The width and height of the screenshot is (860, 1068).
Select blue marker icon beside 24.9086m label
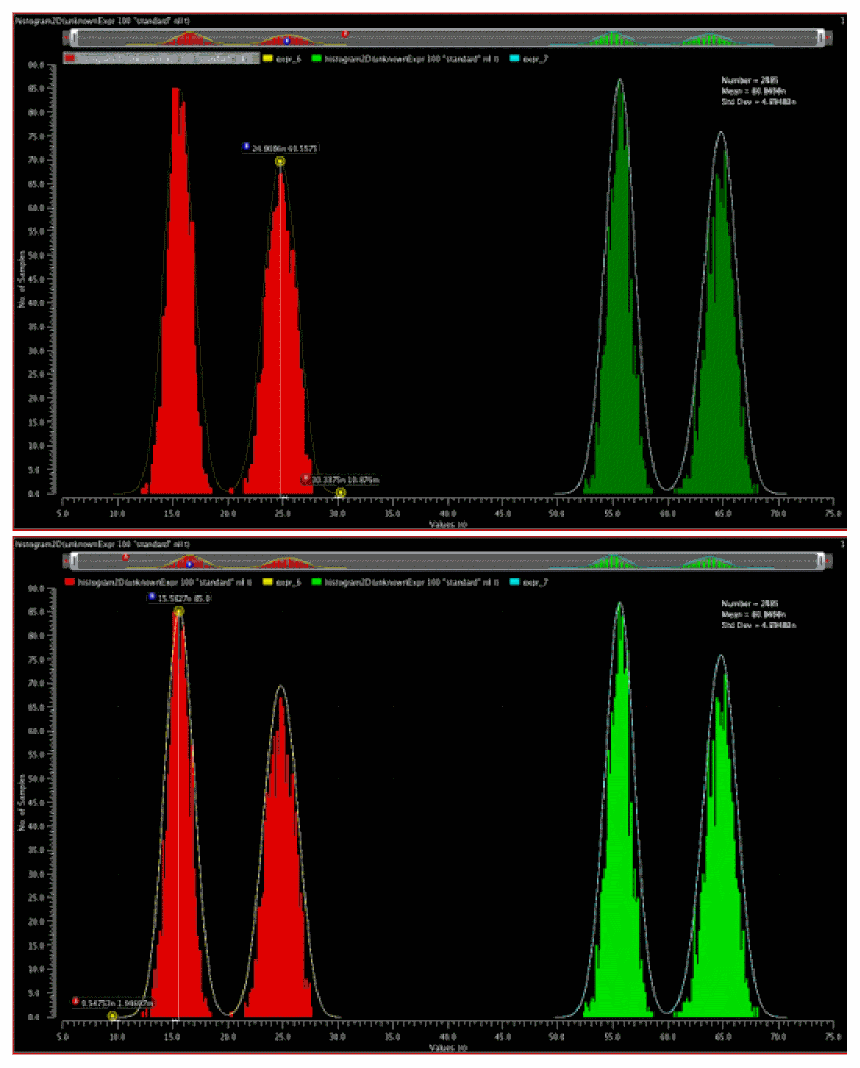click(x=246, y=146)
